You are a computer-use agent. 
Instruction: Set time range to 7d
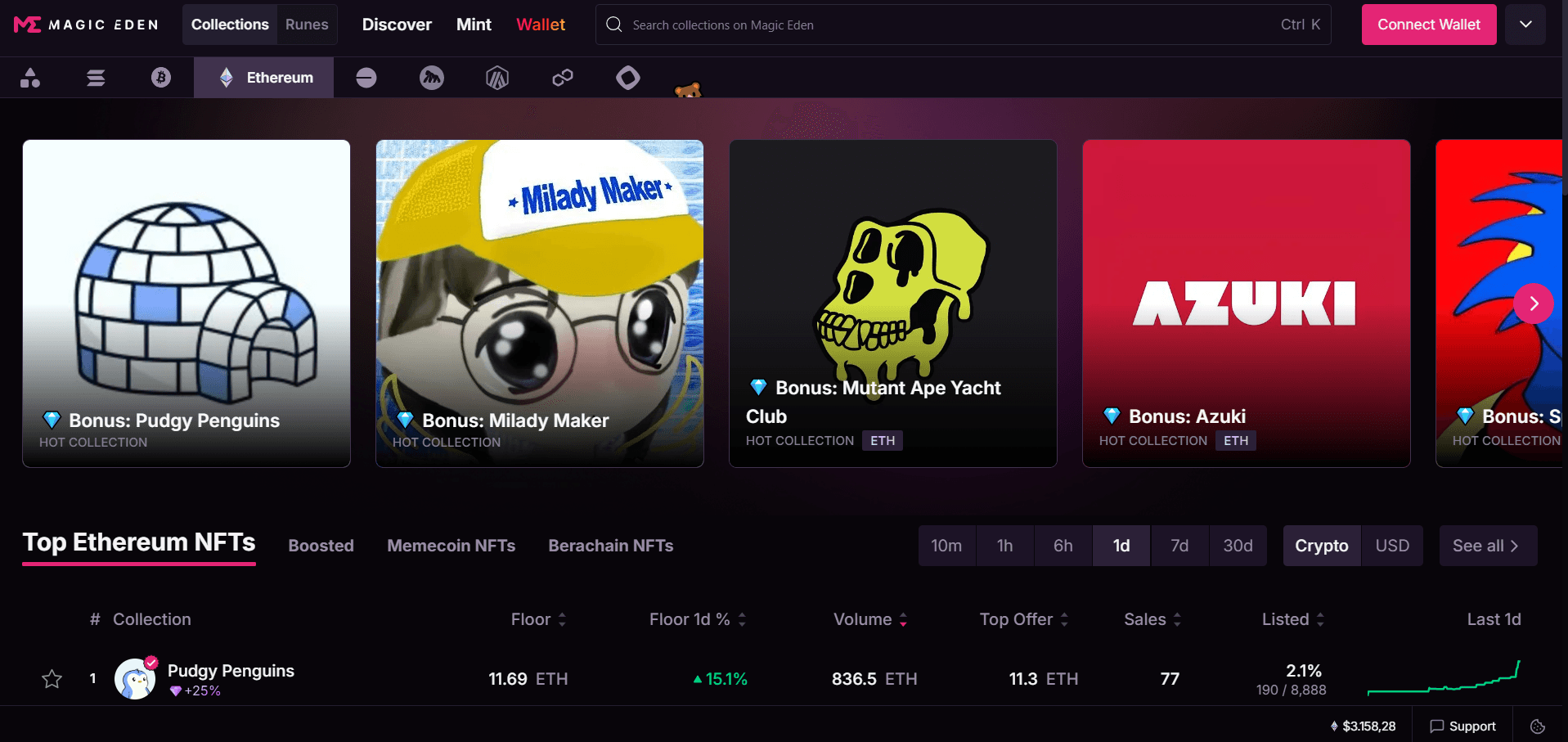[1179, 546]
